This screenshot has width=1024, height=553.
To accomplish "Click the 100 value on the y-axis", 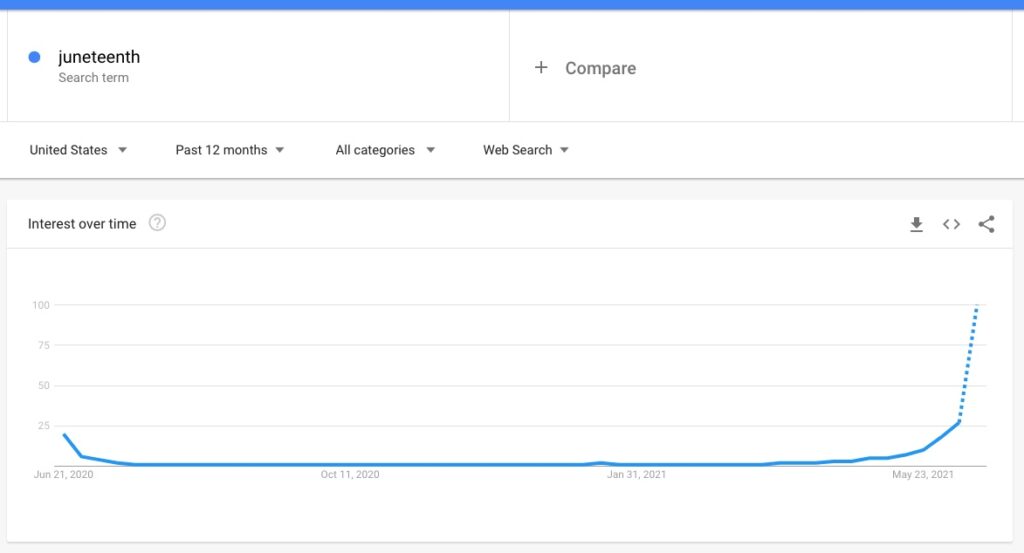I will point(41,305).
